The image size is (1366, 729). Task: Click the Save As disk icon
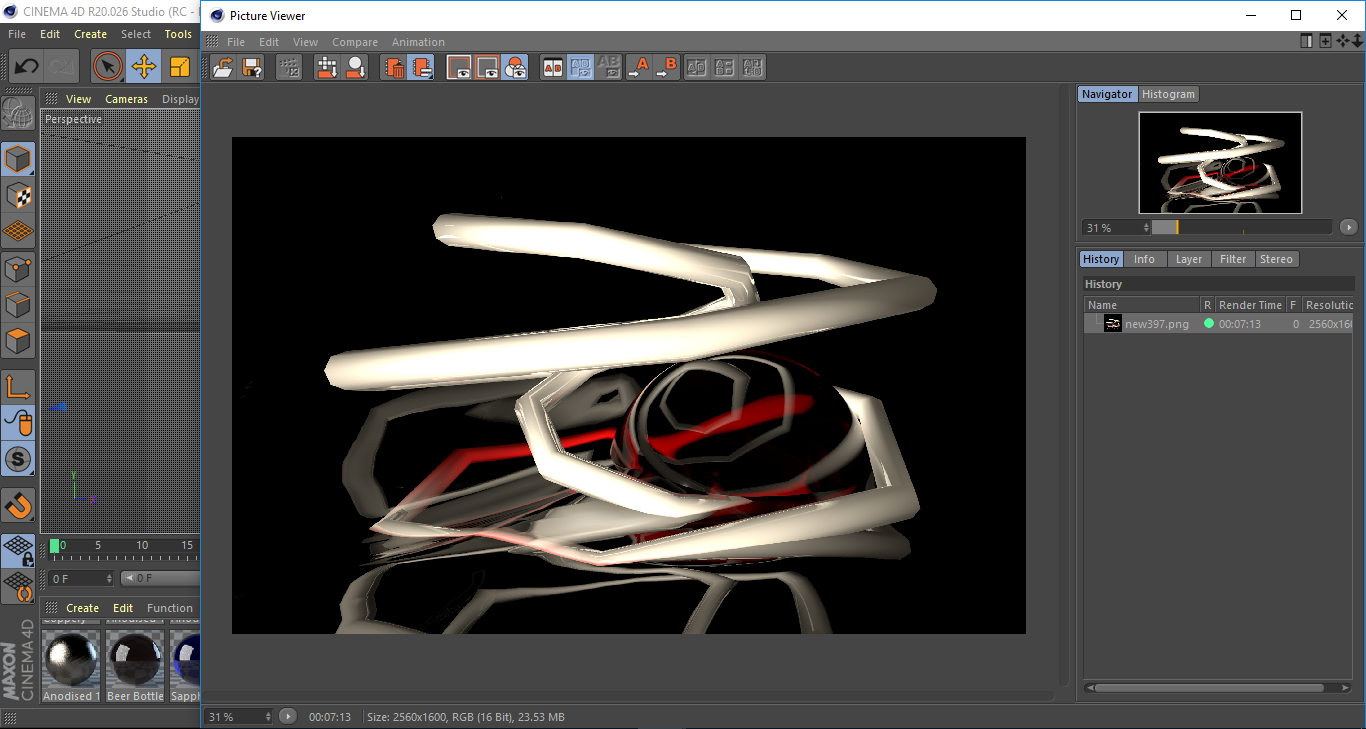(x=252, y=68)
